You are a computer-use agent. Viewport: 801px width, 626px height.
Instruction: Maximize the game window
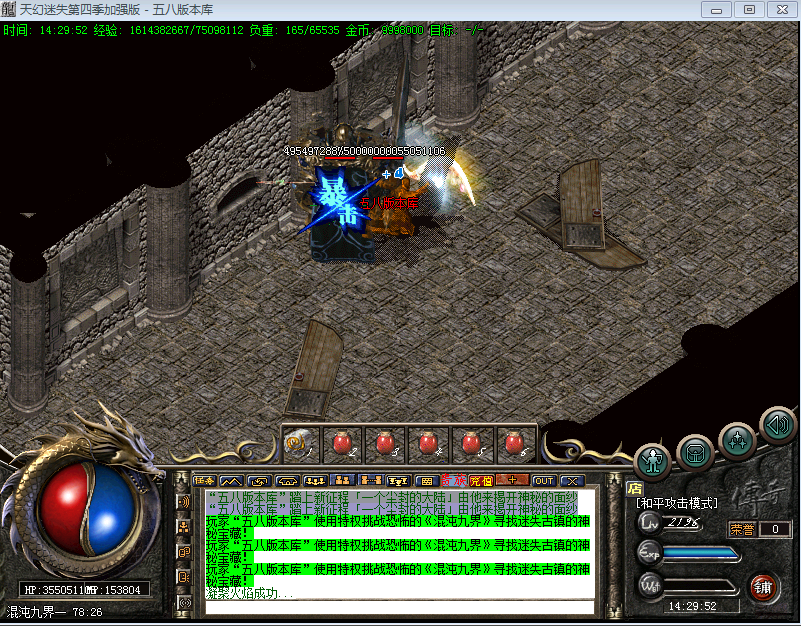click(749, 9)
